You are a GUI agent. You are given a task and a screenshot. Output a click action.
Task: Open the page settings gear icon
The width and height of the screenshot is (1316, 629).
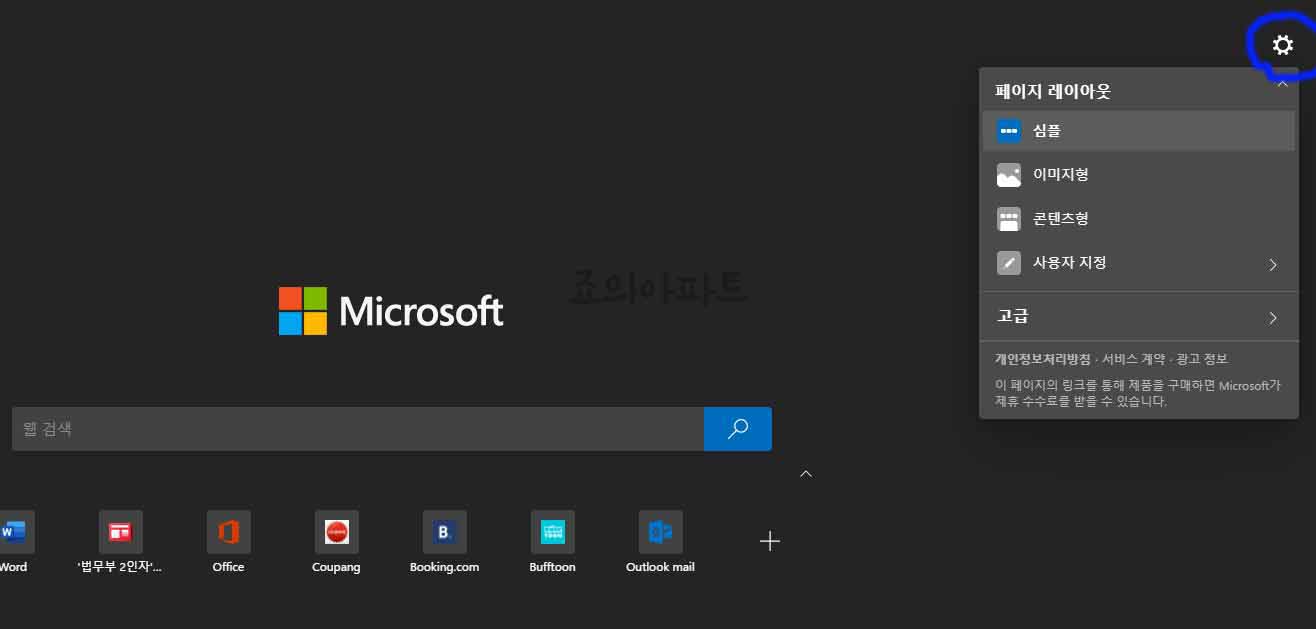click(1282, 45)
